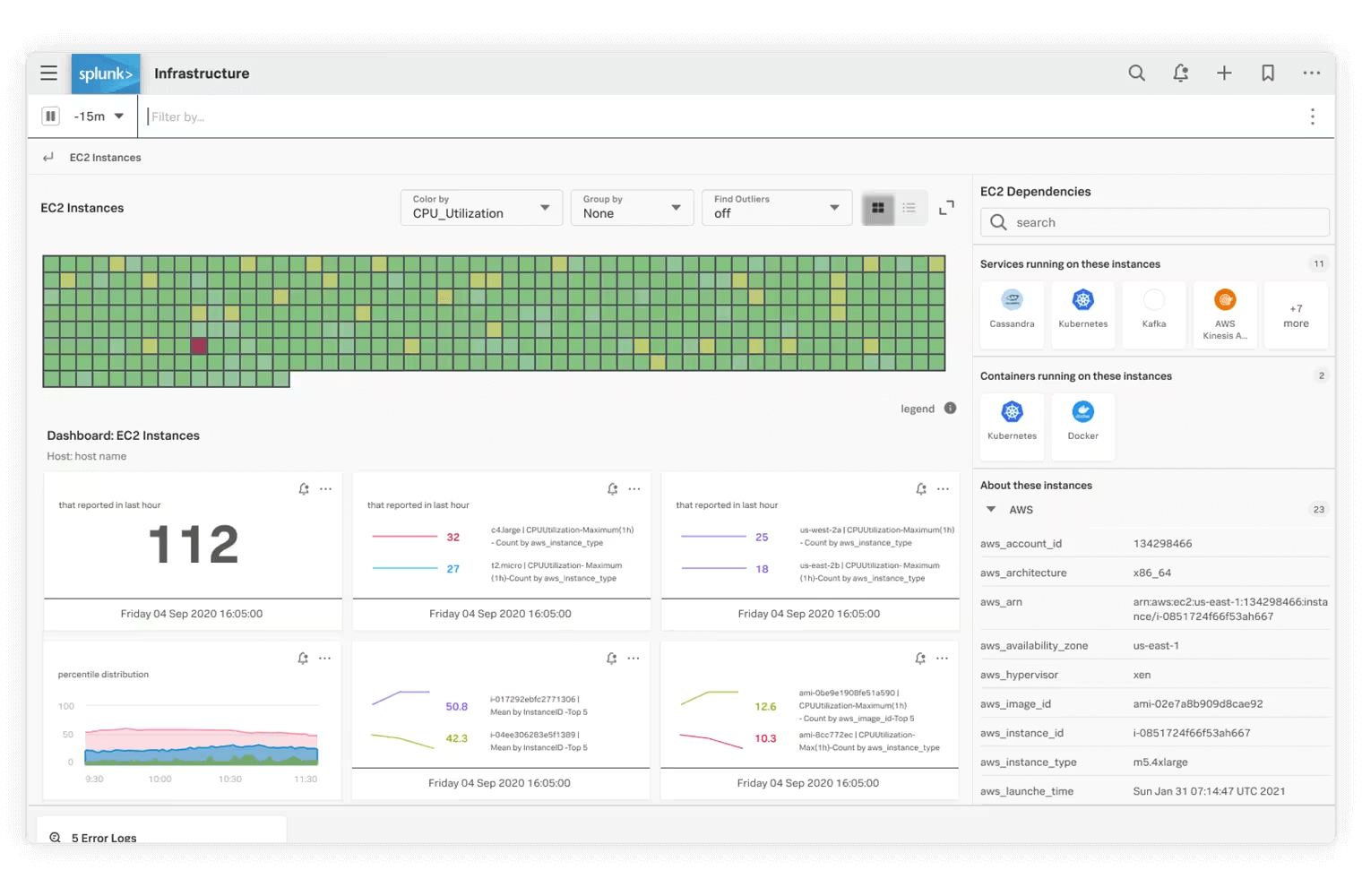Screen dimensions: 1362x896
Task: Open the Find Outliers dropdown
Action: click(776, 207)
